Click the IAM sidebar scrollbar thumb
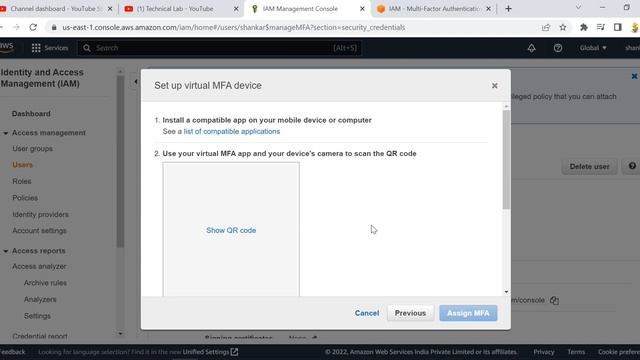640x360 pixels. [120, 161]
